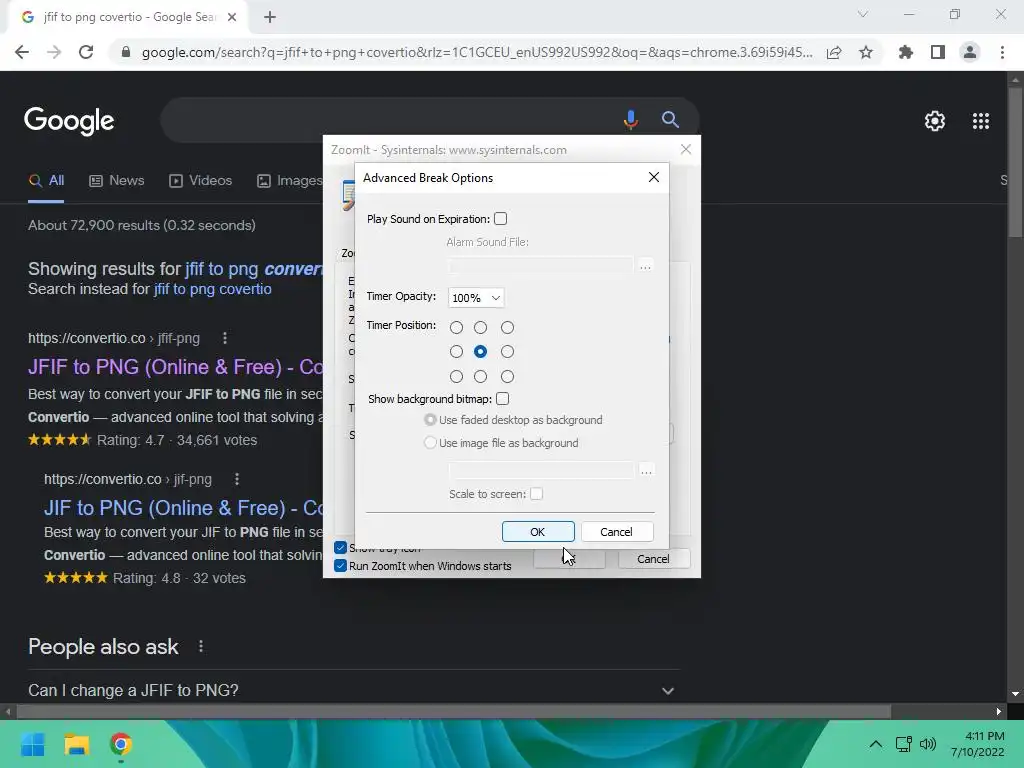The image size is (1024, 768).
Task: Click the Chrome back arrow
Action: [22, 52]
